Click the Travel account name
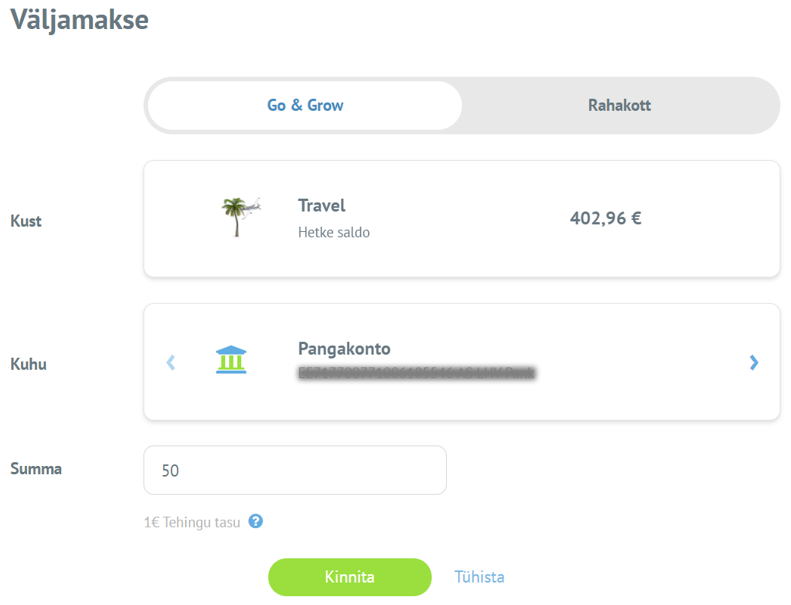This screenshot has width=791, height=605. 321,205
